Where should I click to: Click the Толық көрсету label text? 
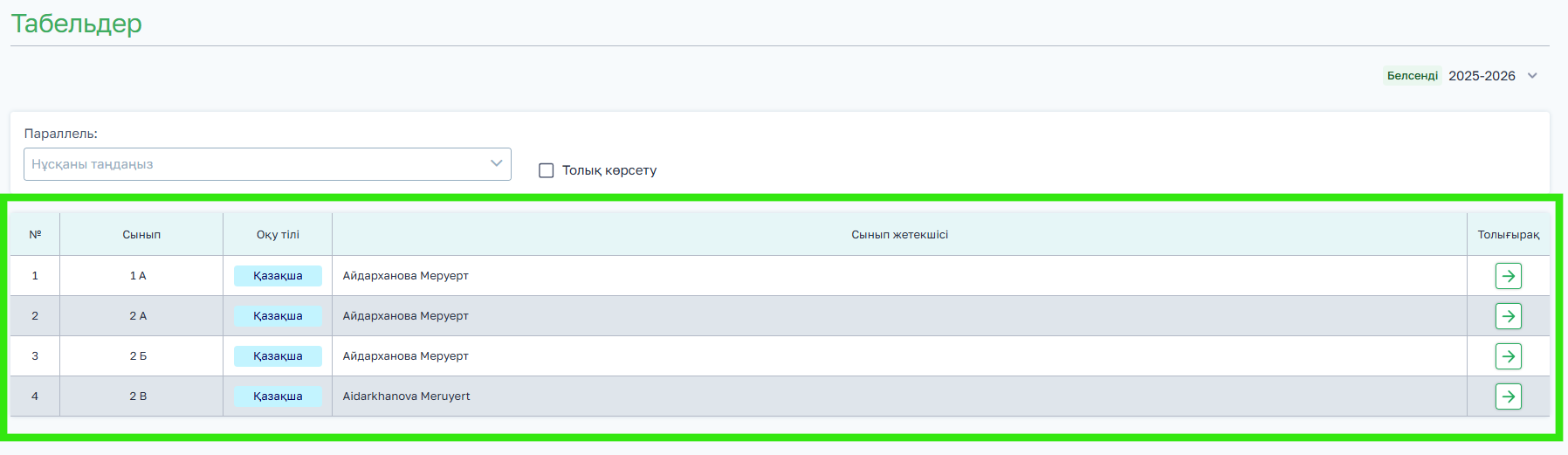609,170
